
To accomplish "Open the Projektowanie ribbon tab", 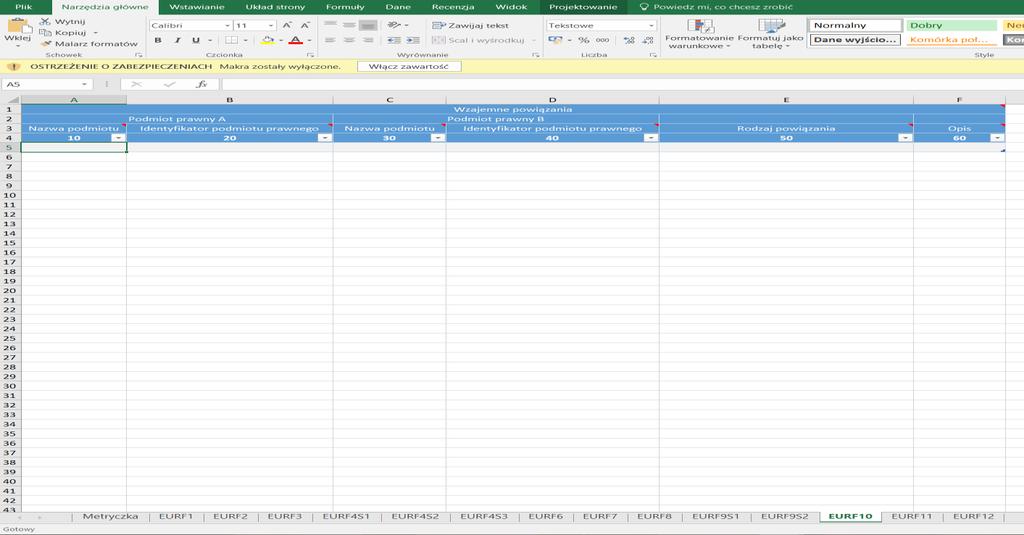I will click(583, 7).
